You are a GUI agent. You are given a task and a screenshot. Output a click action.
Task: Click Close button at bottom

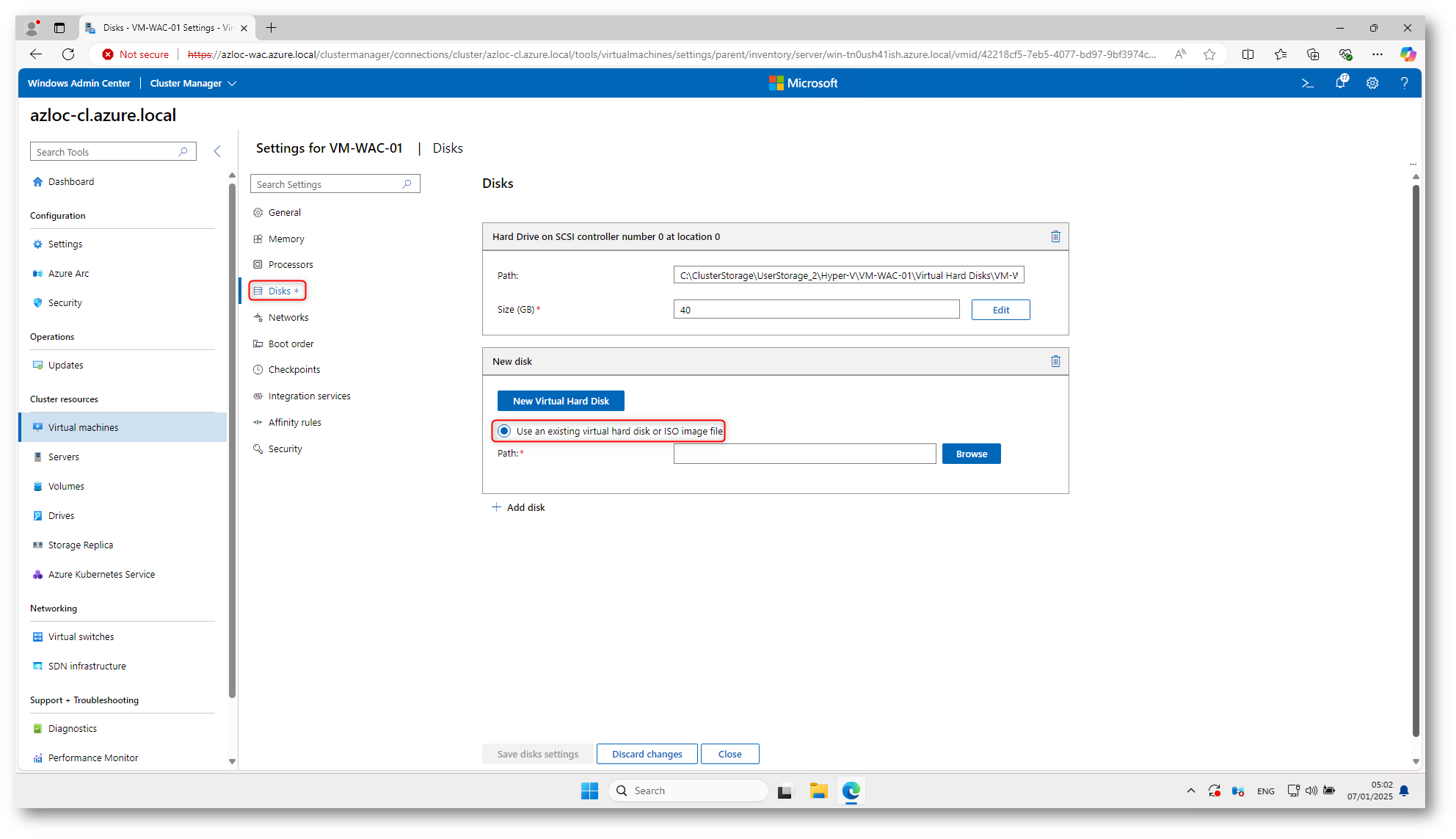tap(729, 754)
